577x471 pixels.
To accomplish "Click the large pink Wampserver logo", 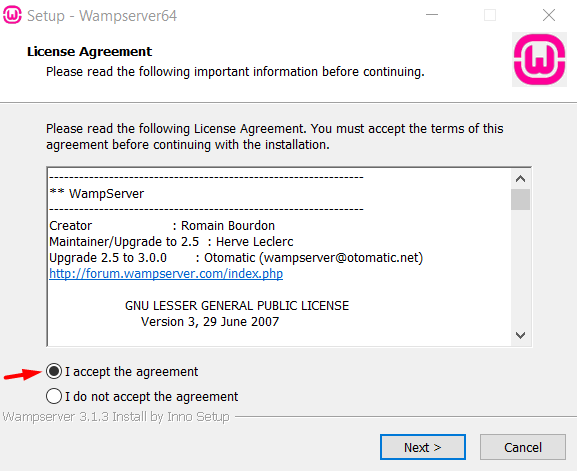I will (x=539, y=60).
